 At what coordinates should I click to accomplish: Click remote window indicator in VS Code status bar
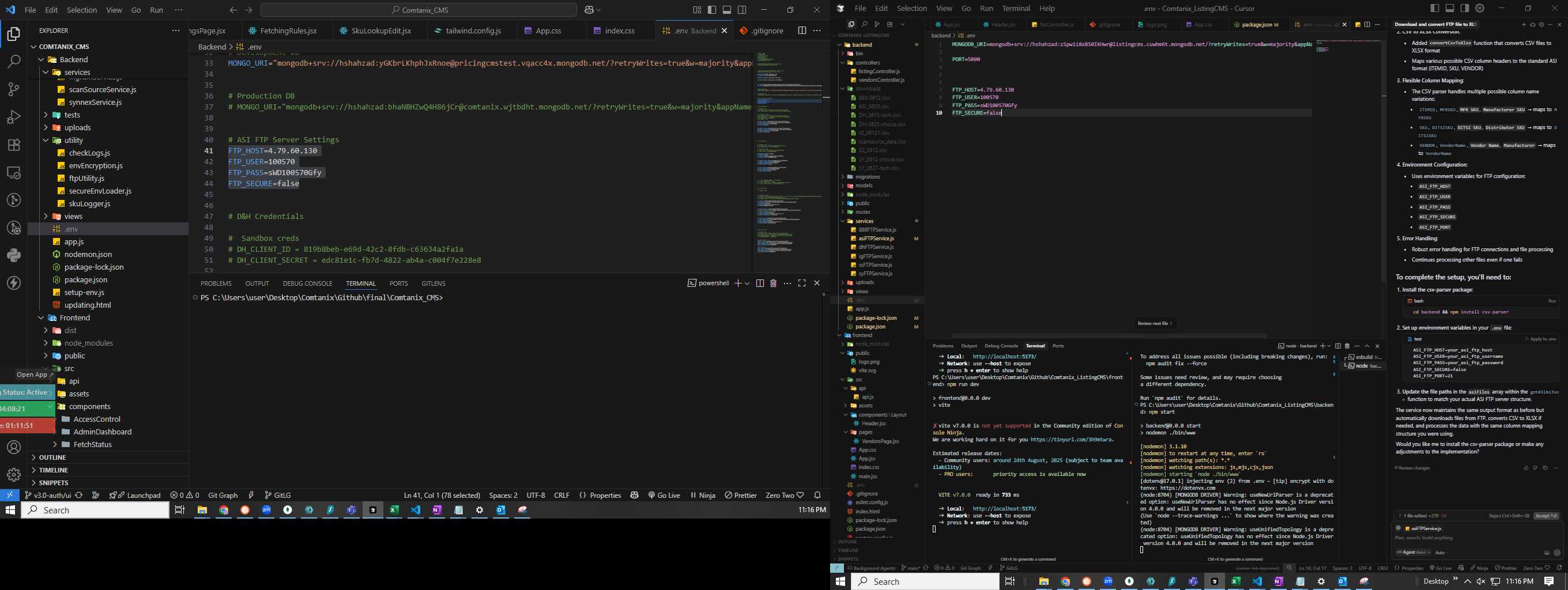click(10, 495)
